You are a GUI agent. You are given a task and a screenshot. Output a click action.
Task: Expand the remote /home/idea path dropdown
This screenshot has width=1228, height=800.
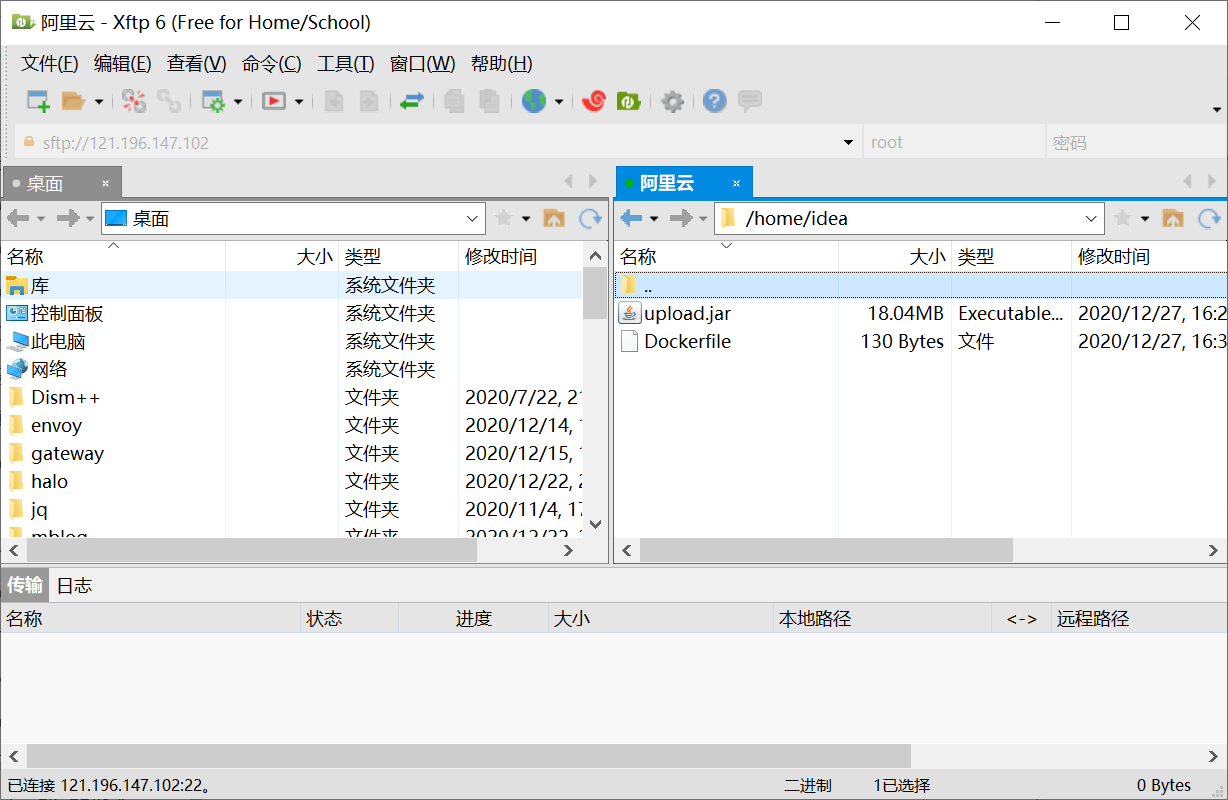(x=1092, y=218)
